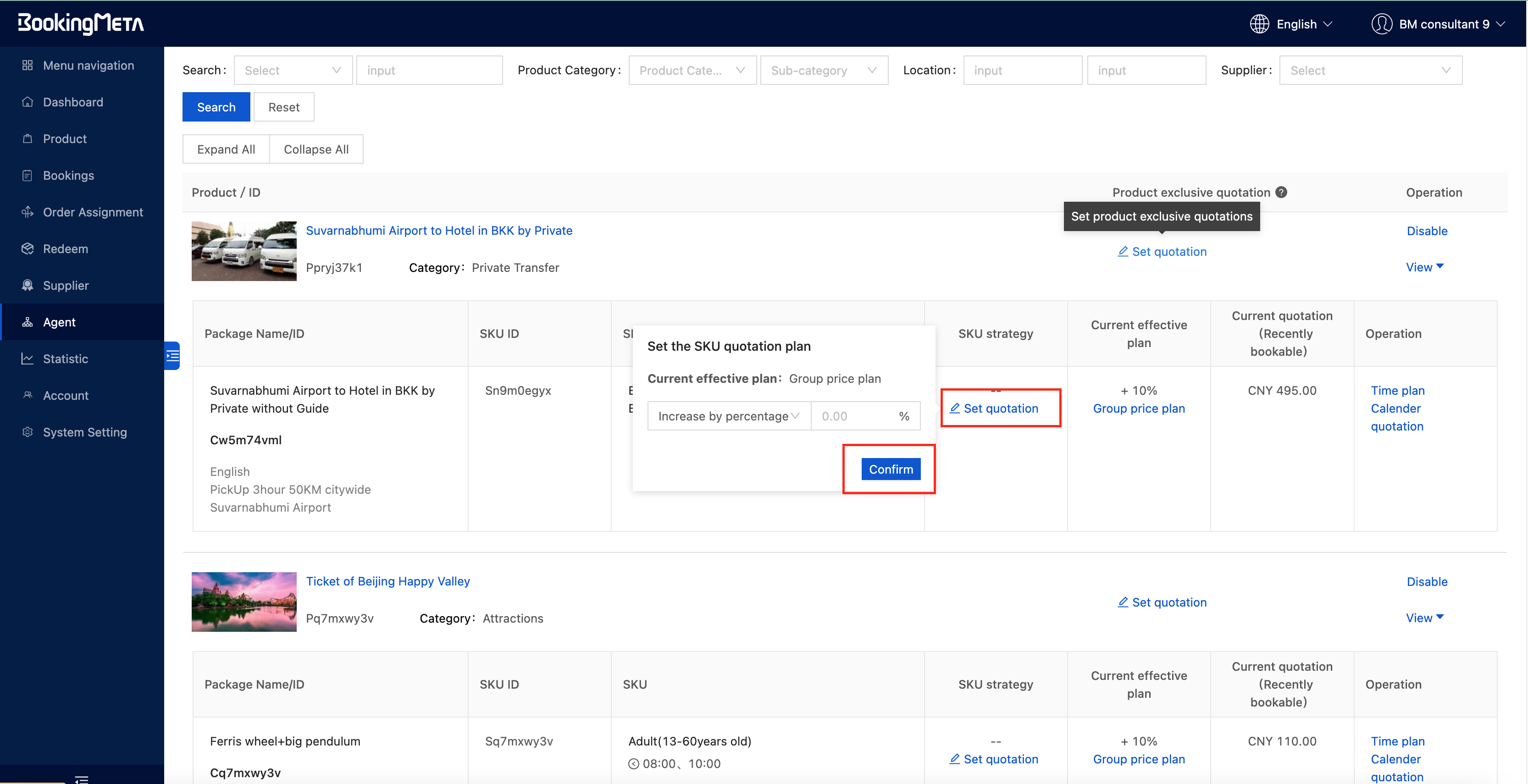Click the blue sidebar collapse handle

click(x=172, y=356)
